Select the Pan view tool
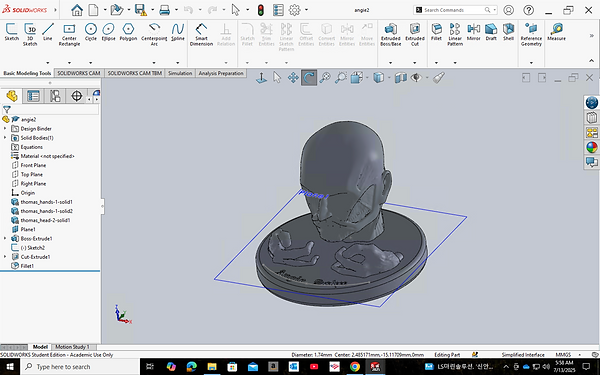The image size is (600, 375). pyautogui.click(x=293, y=78)
